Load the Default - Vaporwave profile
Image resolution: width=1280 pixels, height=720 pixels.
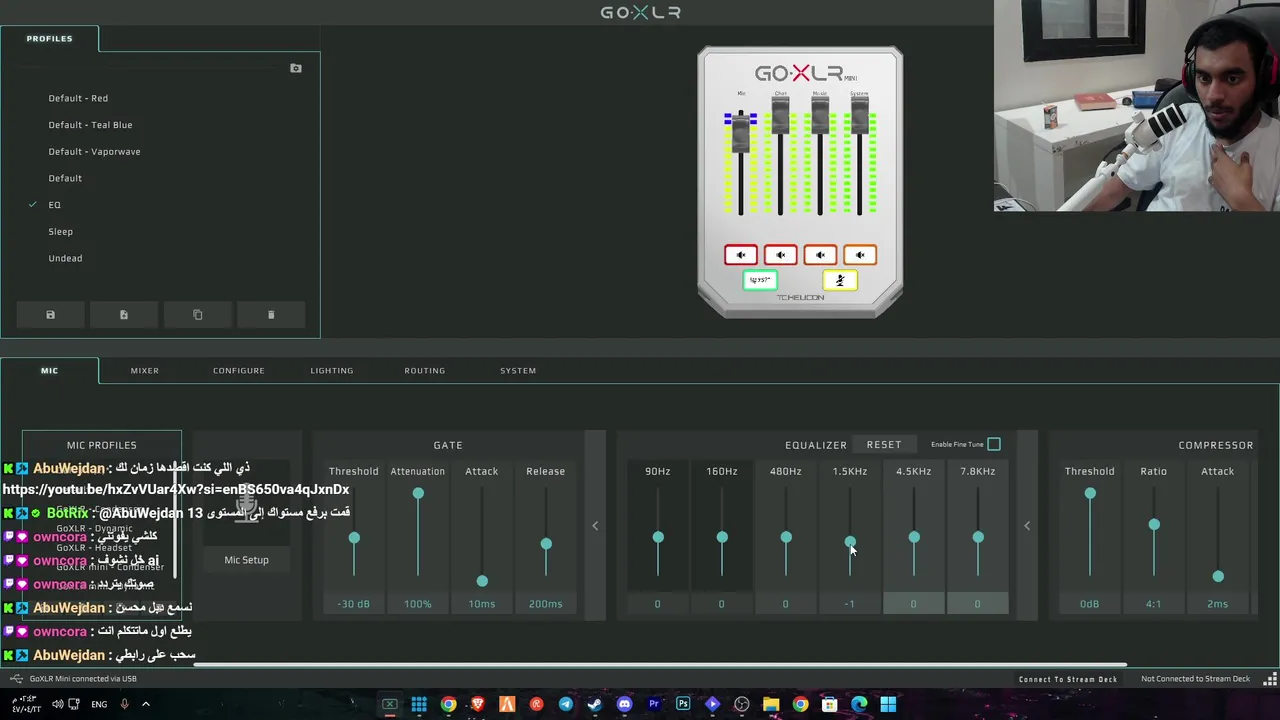(x=94, y=151)
